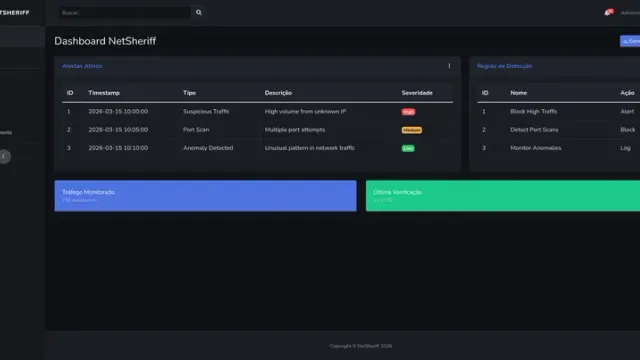Click the yellow Medium severity badge
The width and height of the screenshot is (640, 360).
[x=411, y=130]
